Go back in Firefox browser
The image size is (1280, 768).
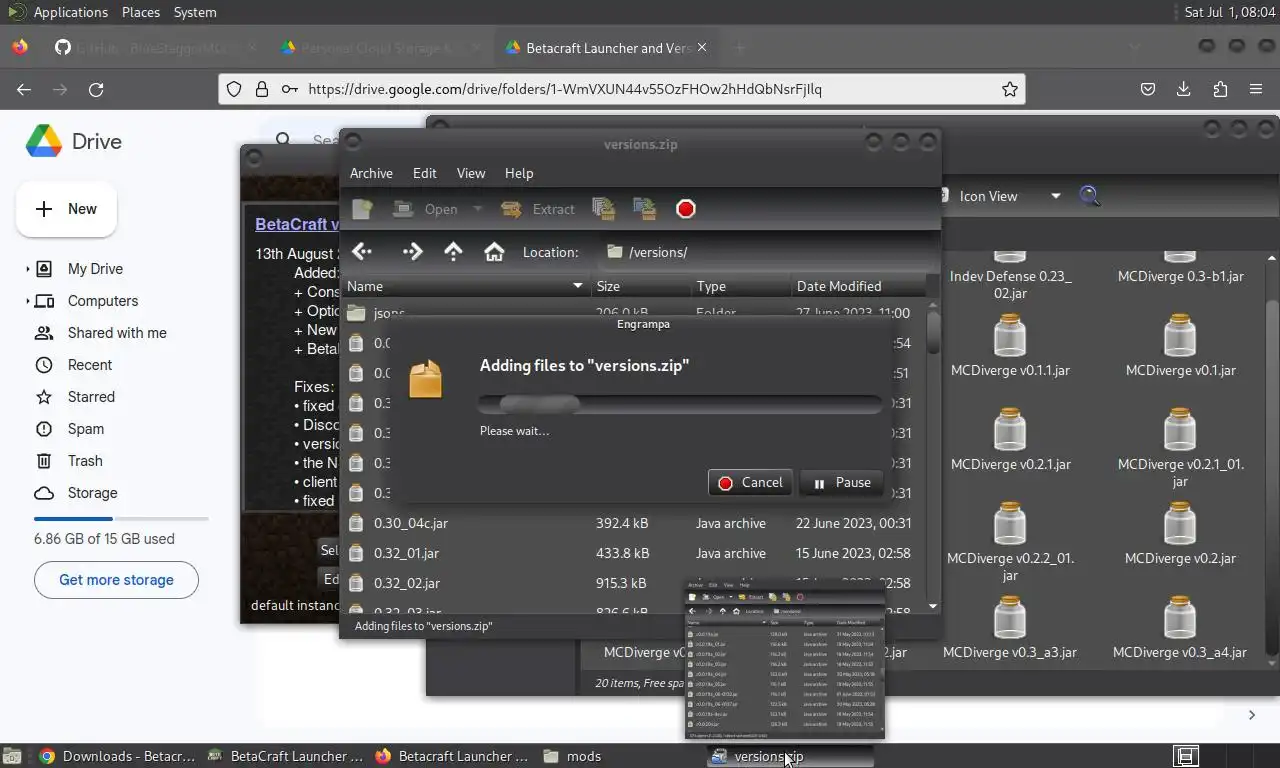pyautogui.click(x=24, y=89)
